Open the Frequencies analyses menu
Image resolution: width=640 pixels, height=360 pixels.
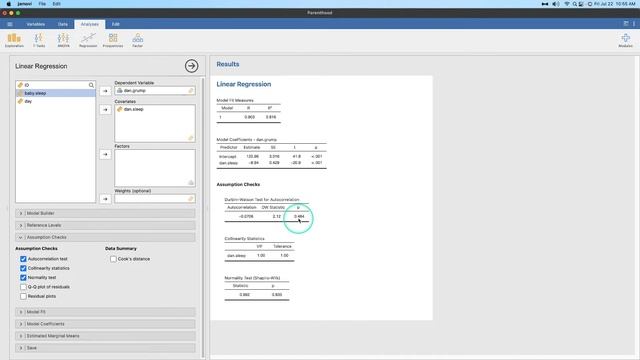pos(113,40)
